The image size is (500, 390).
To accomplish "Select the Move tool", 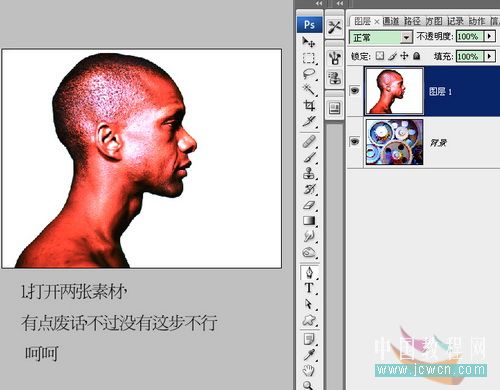I will point(309,42).
